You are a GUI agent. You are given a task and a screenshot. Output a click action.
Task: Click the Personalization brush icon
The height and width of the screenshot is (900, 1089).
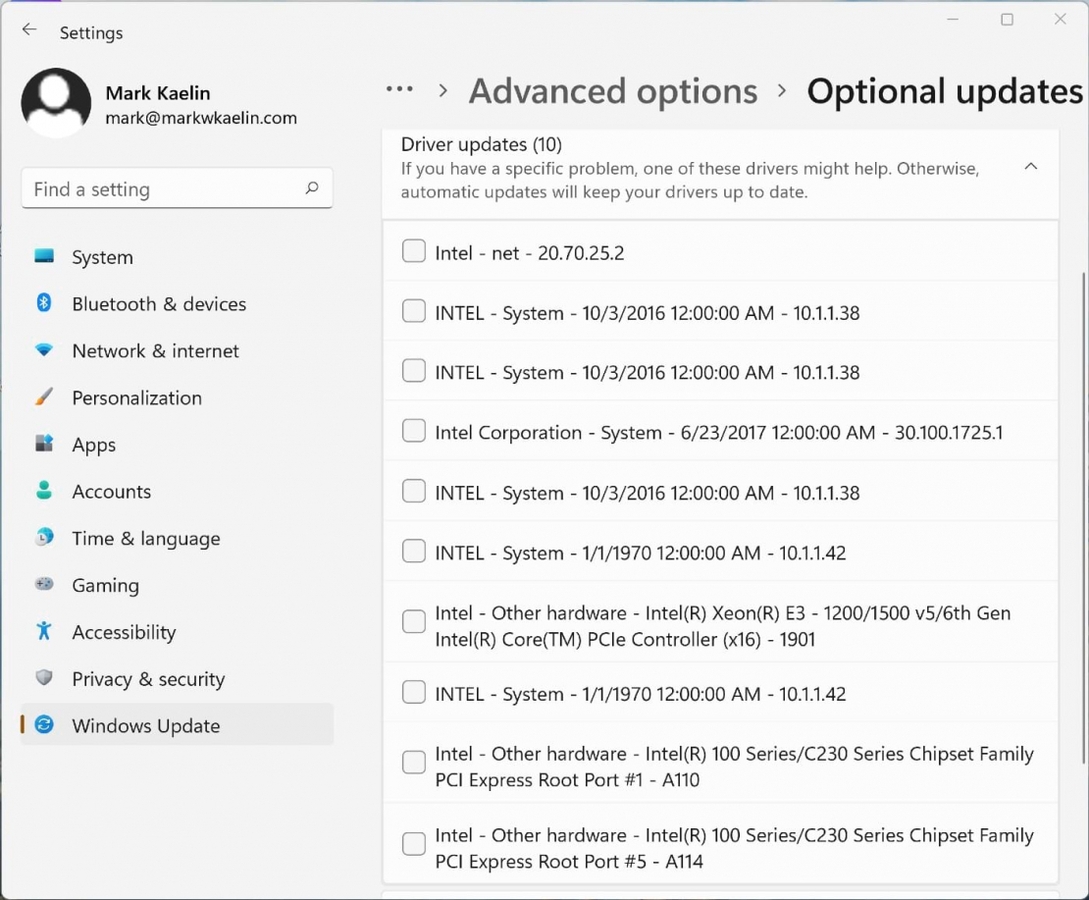(x=44, y=398)
